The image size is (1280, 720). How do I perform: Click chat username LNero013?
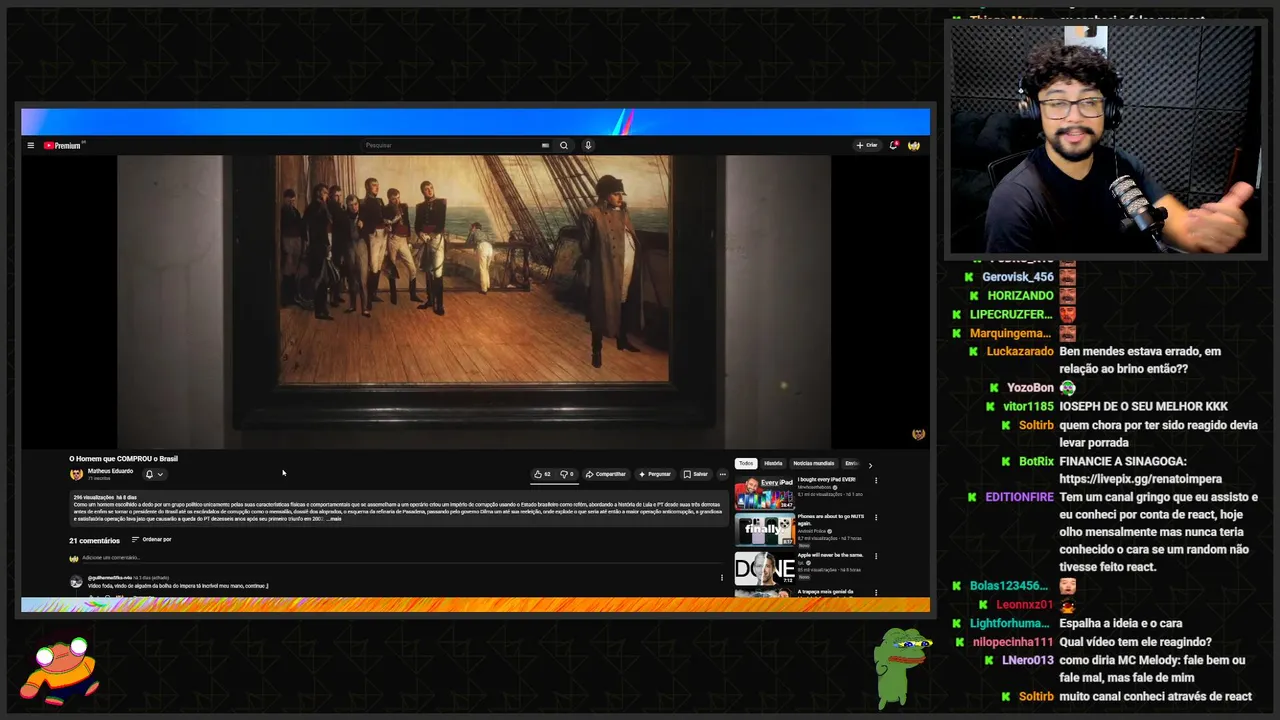(x=1028, y=661)
